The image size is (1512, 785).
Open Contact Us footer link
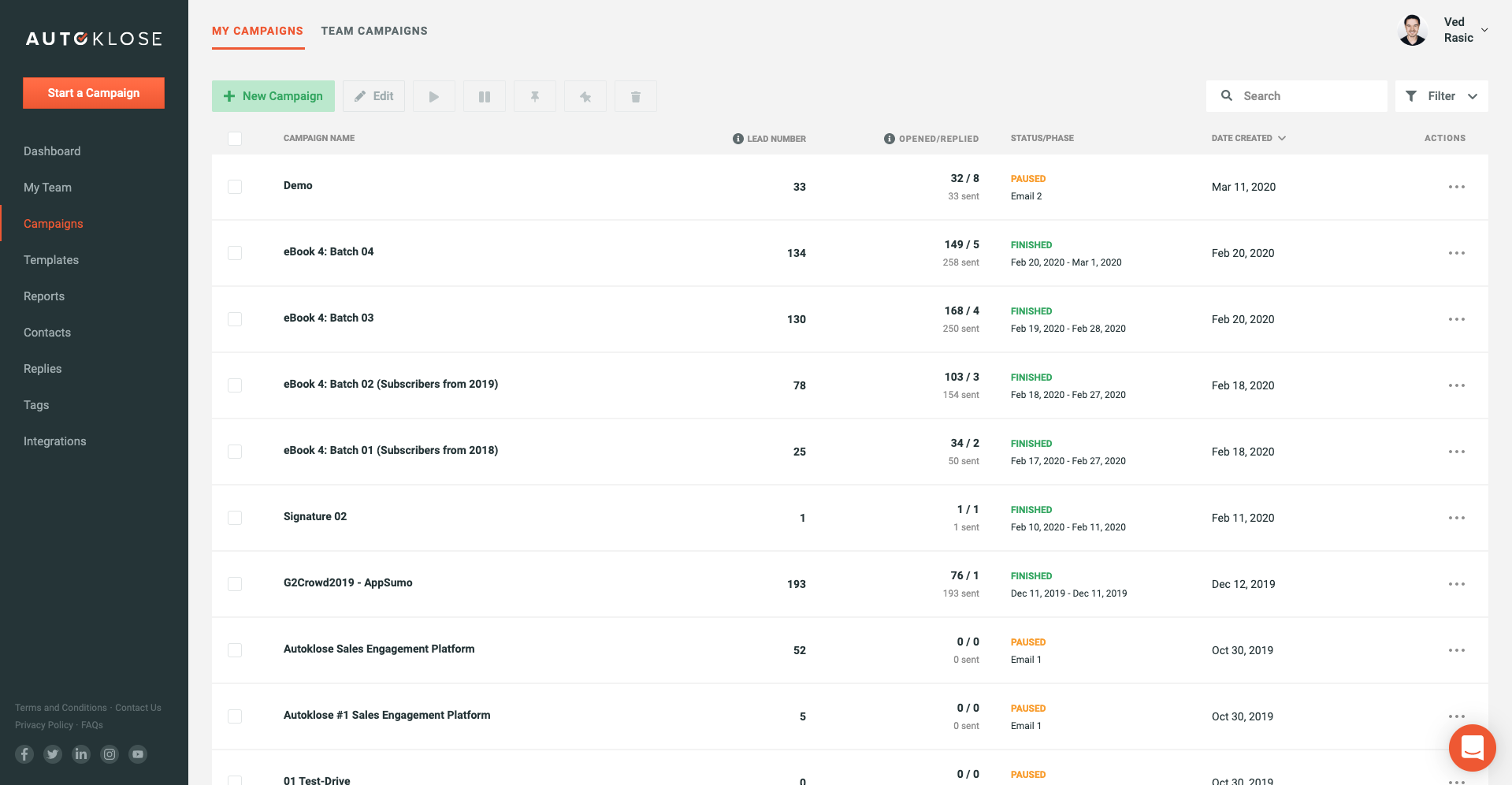[138, 708]
